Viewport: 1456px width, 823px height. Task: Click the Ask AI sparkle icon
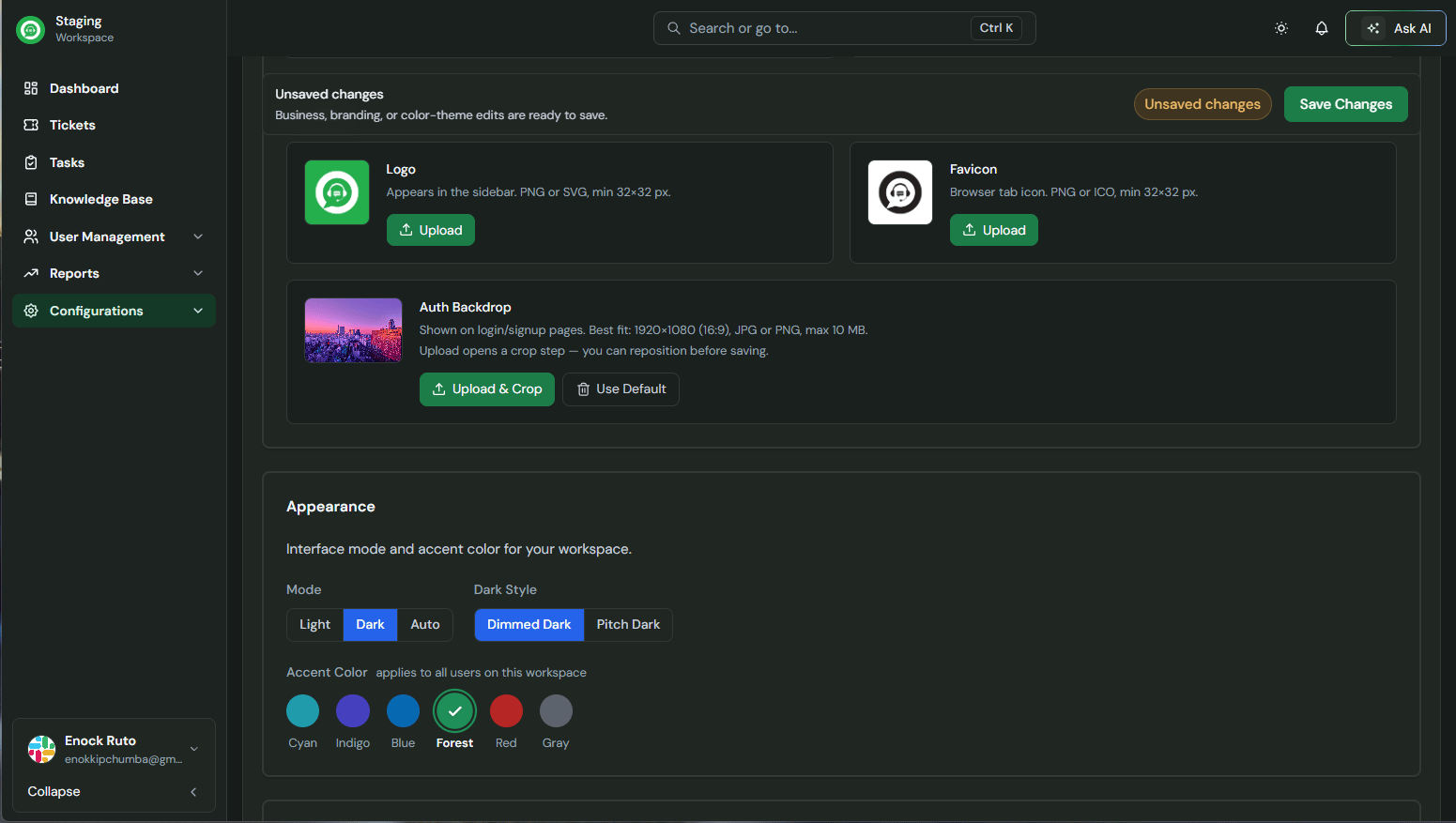coord(1373,28)
